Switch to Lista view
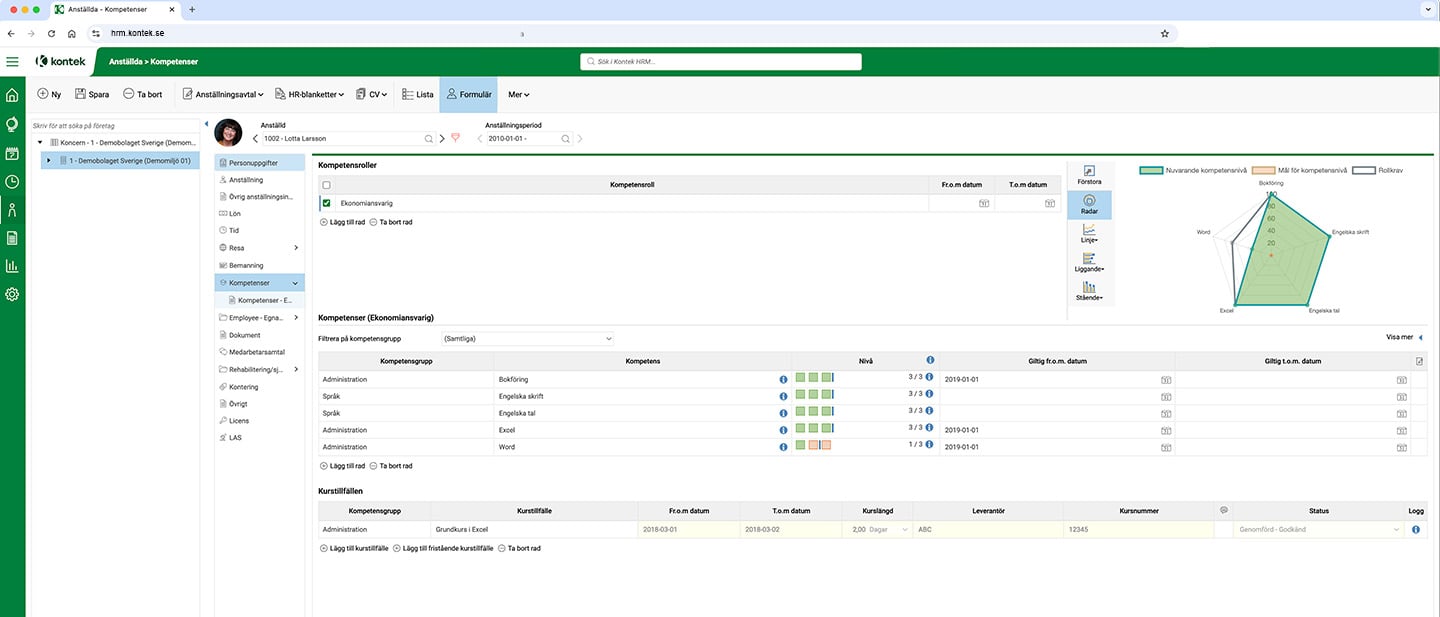 coord(418,94)
